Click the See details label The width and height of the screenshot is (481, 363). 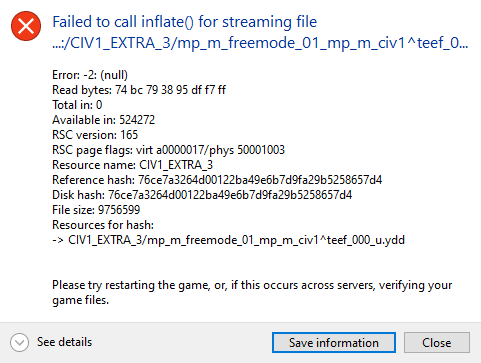(64, 342)
